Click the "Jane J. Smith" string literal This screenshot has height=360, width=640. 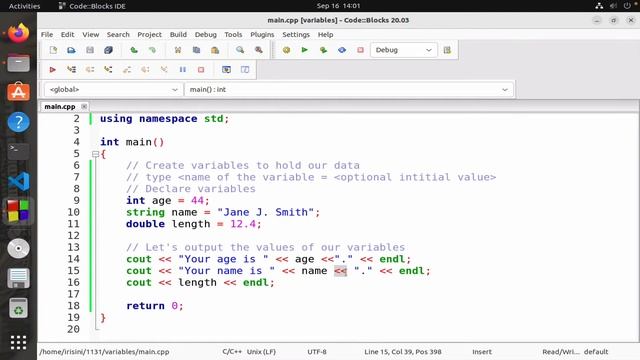pyautogui.click(x=265, y=212)
